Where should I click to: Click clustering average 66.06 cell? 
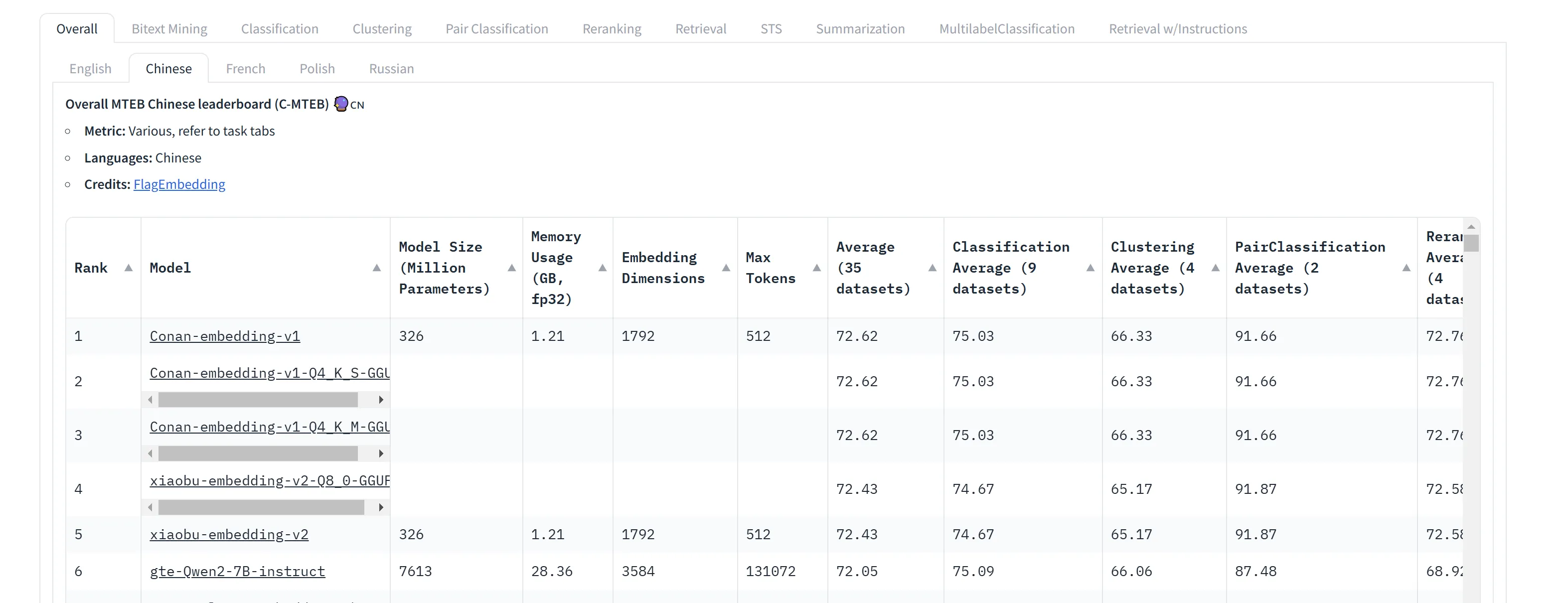tap(1131, 572)
